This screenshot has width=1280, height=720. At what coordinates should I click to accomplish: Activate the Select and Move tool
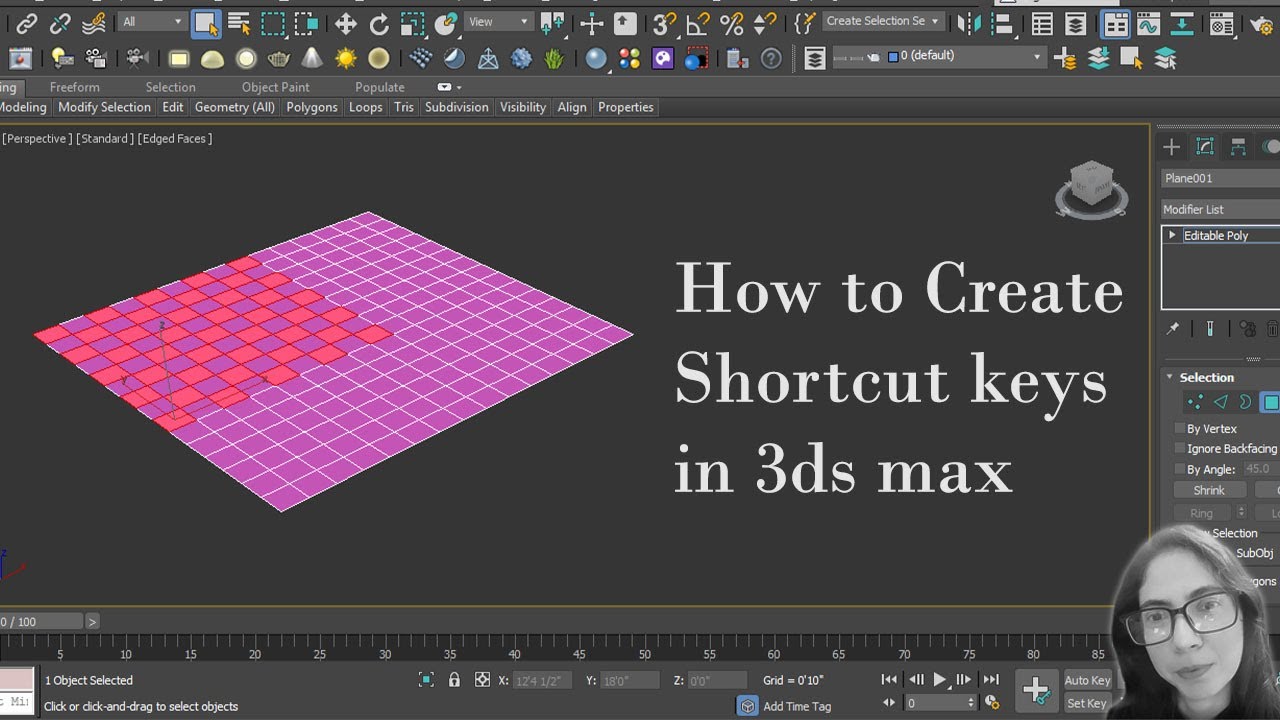tap(346, 23)
